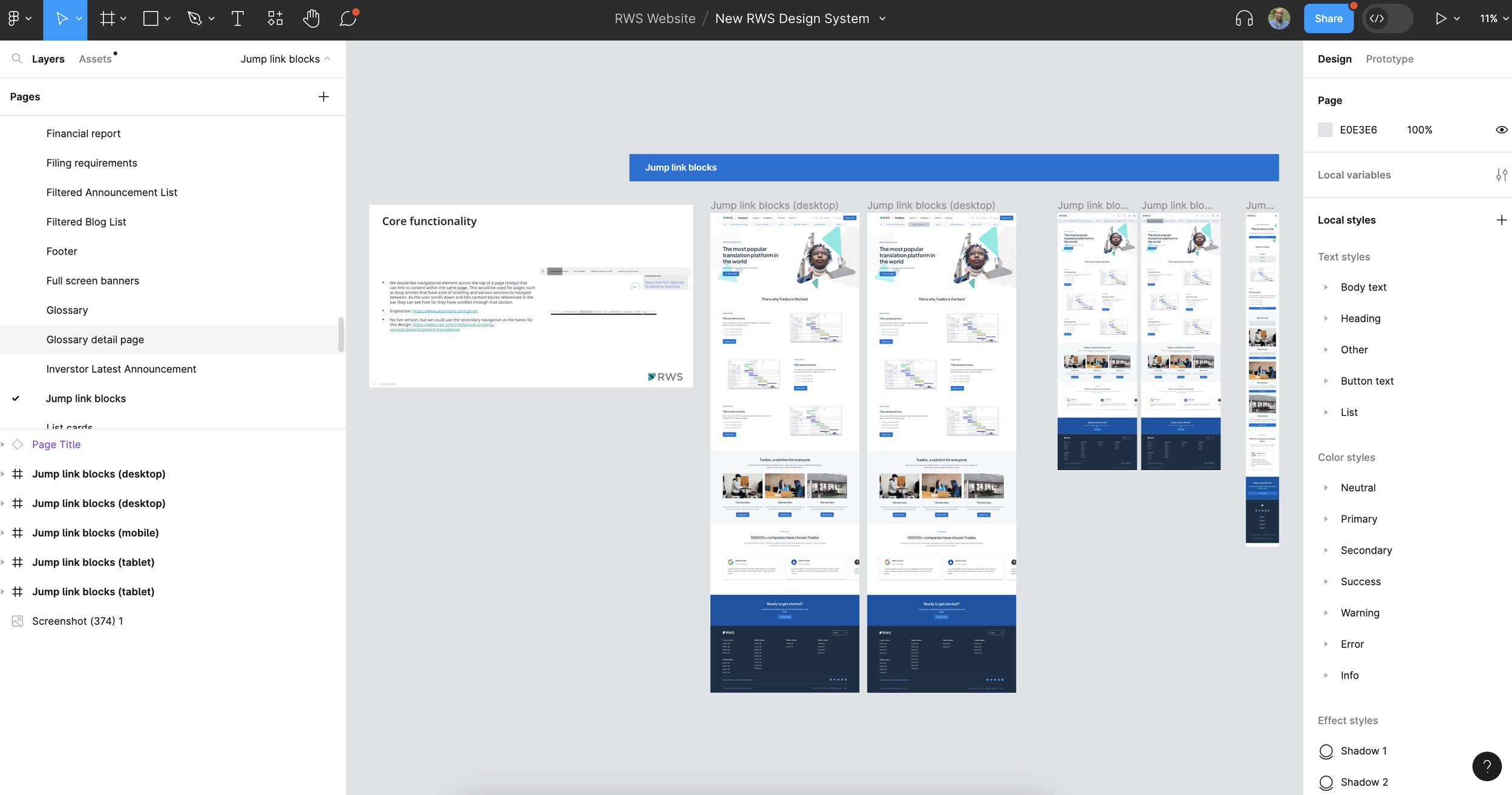Search layers with magnifier icon
This screenshot has height=795, width=1512.
coord(17,59)
